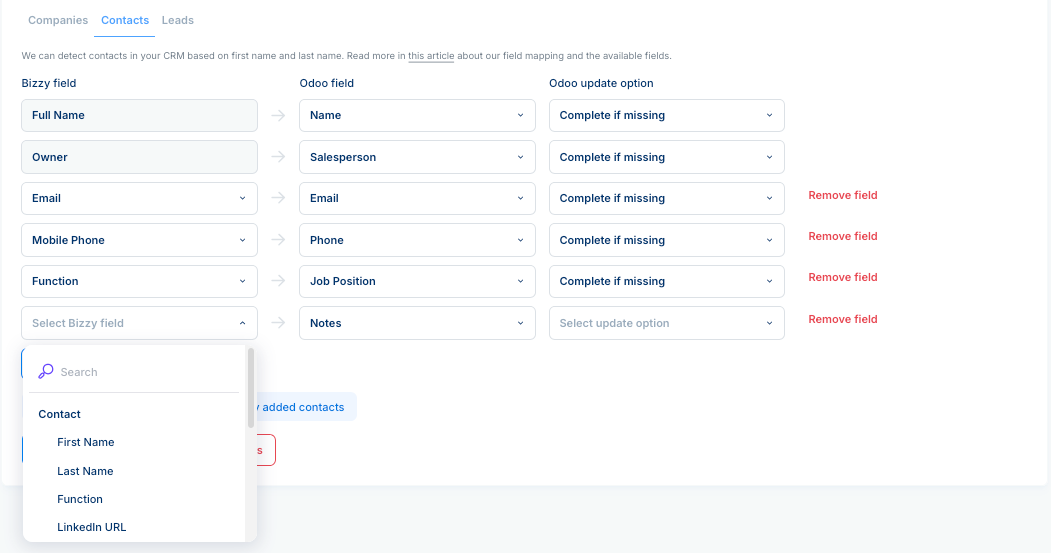1052x553 pixels.
Task: Collapse the Select Bizzy field chevron
Action: click(242, 323)
